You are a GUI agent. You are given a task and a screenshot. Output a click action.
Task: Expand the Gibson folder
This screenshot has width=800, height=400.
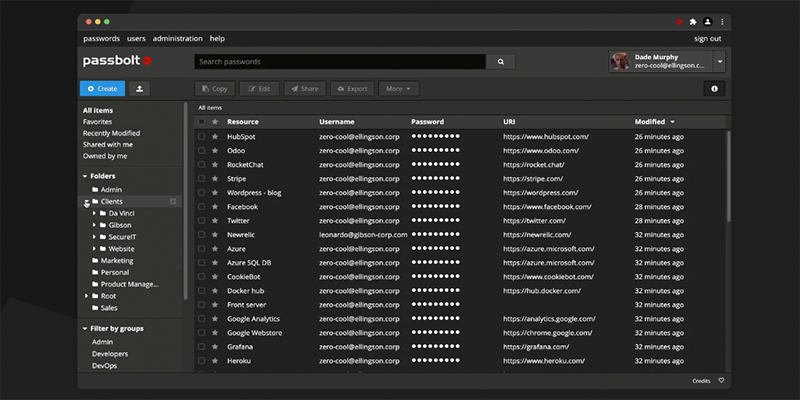coord(94,225)
